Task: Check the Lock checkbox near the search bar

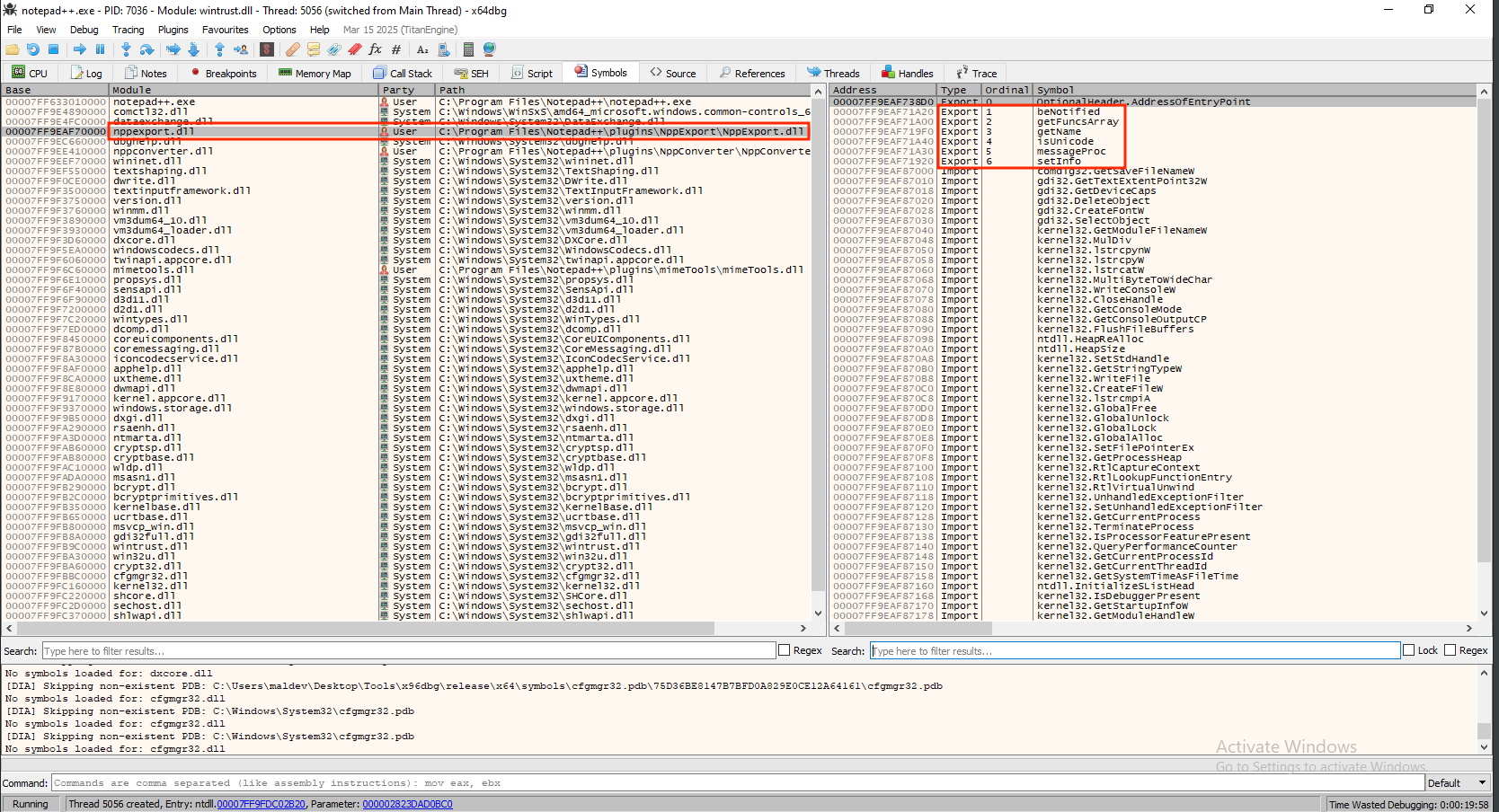Action: pos(1408,649)
